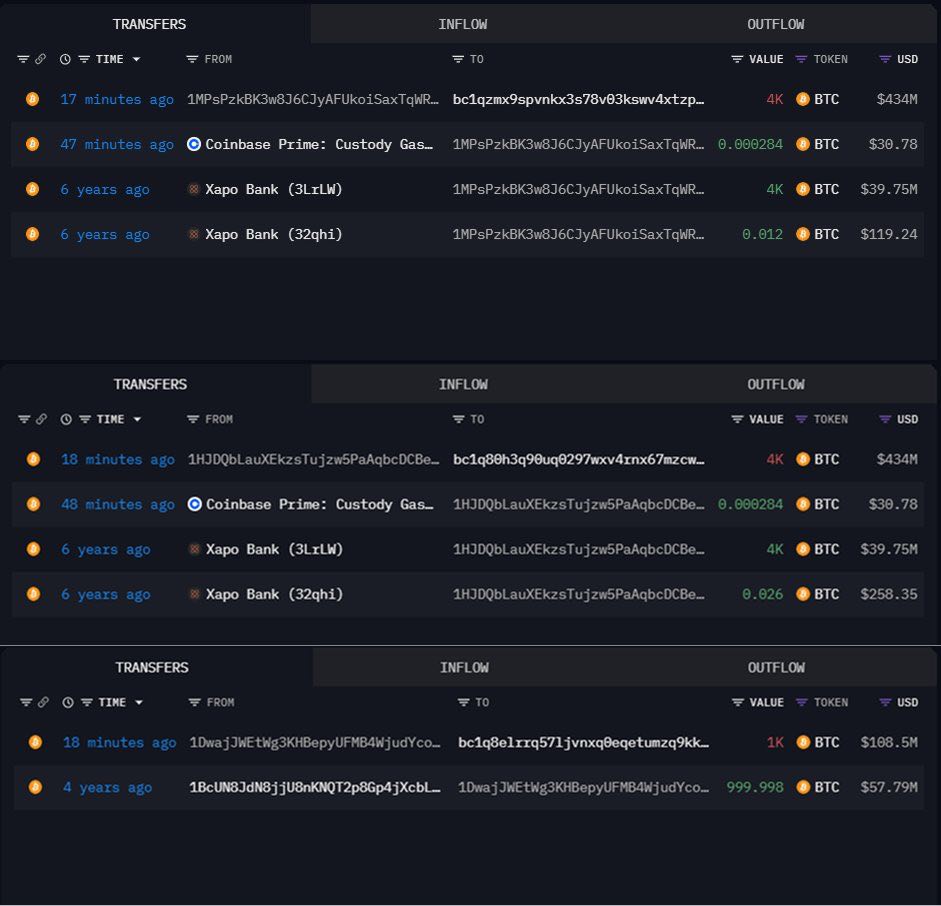The image size is (941, 906).
Task: Open recipient address bc1qzmx9spvnkx3s78v03kswv4xtzp
Action: 578,99
